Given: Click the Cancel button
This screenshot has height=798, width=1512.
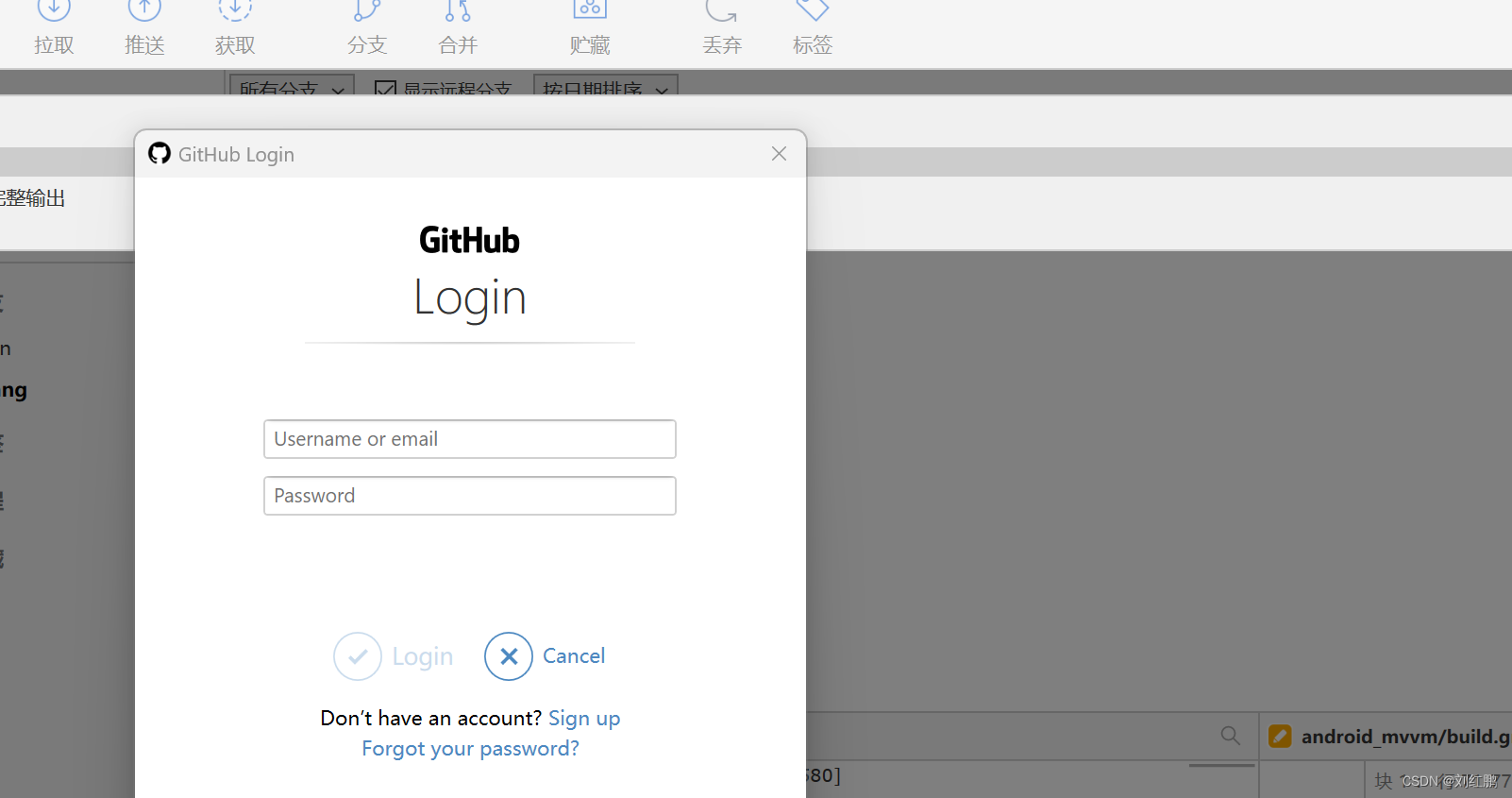Looking at the screenshot, I should click(545, 656).
